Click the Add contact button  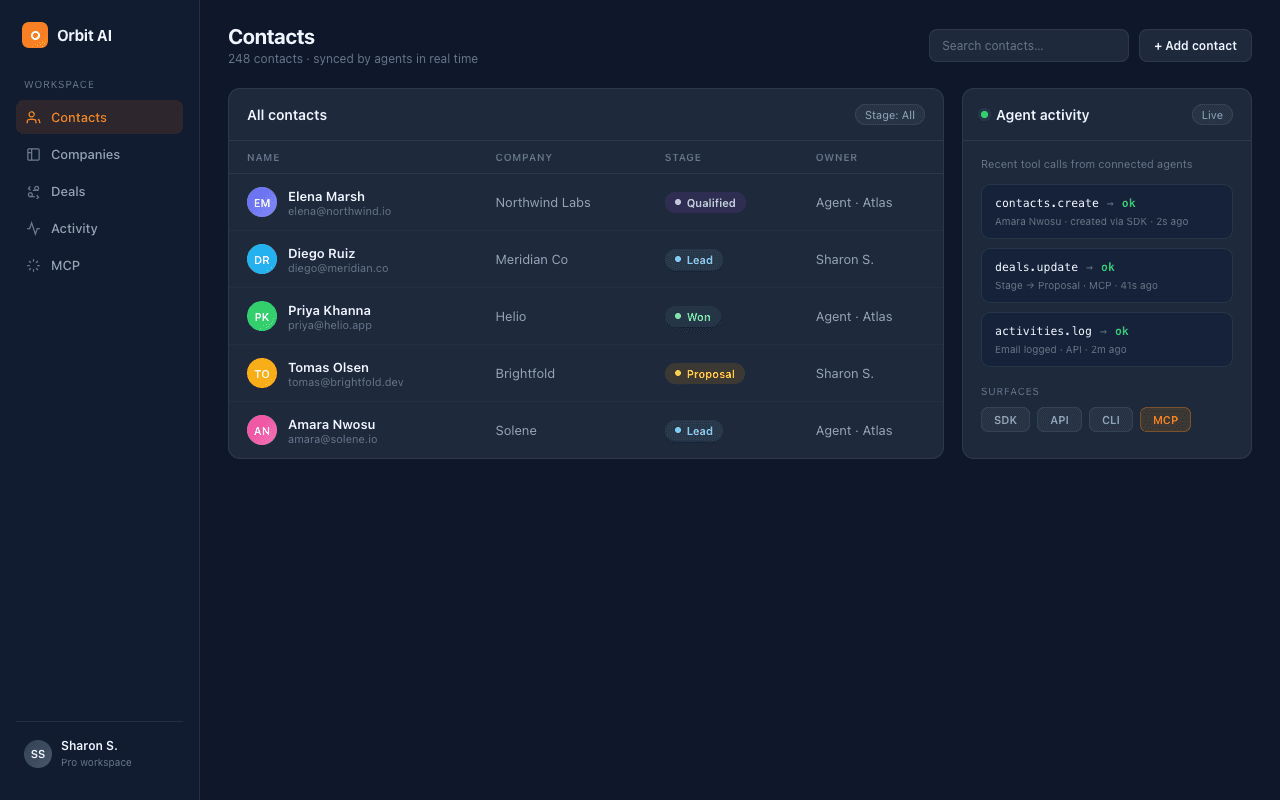click(1195, 45)
